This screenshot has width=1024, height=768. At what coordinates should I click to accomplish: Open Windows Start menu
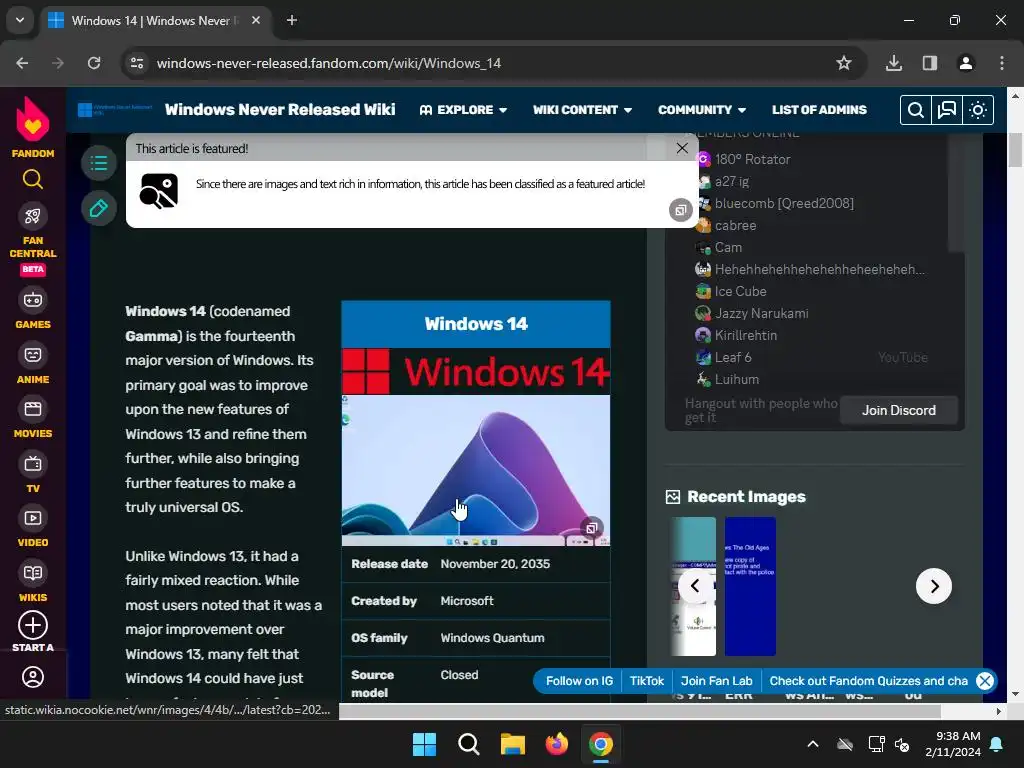(424, 744)
